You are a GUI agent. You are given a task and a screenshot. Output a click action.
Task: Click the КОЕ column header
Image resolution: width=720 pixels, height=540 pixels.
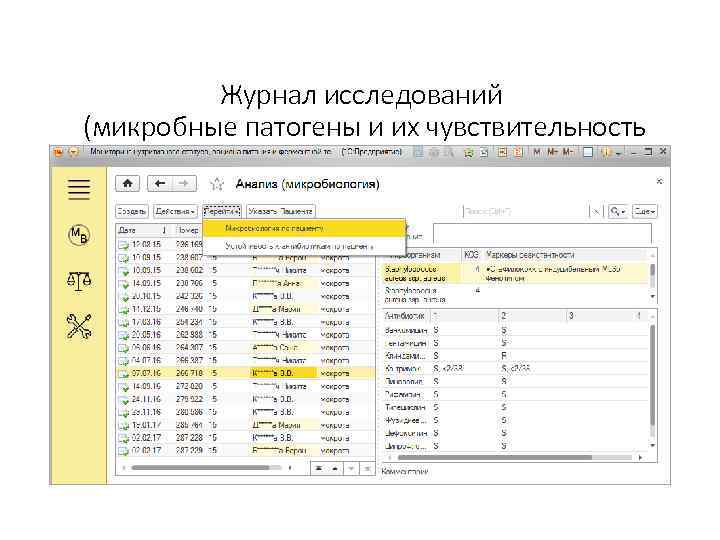pos(471,255)
